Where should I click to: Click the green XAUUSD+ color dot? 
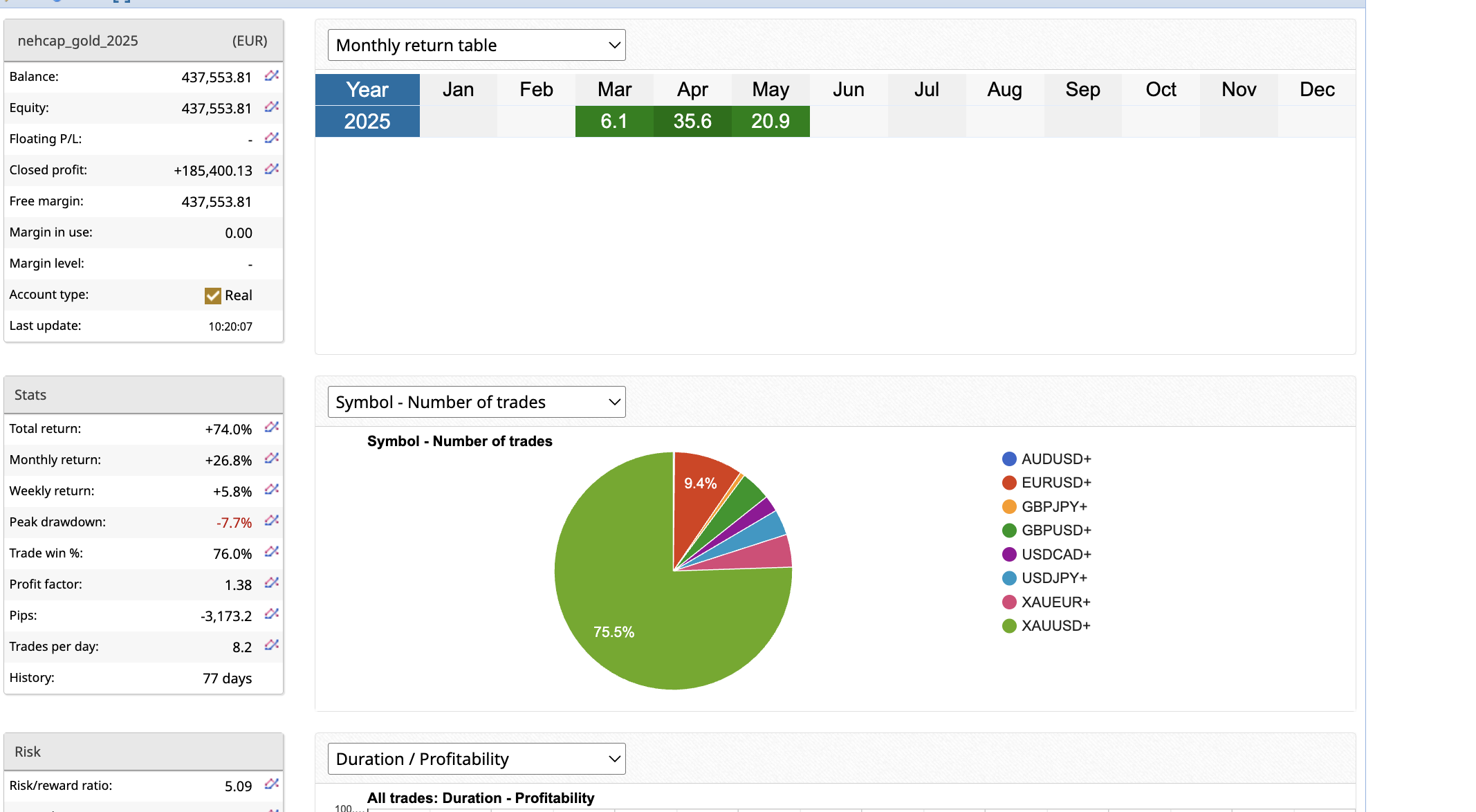(1009, 626)
